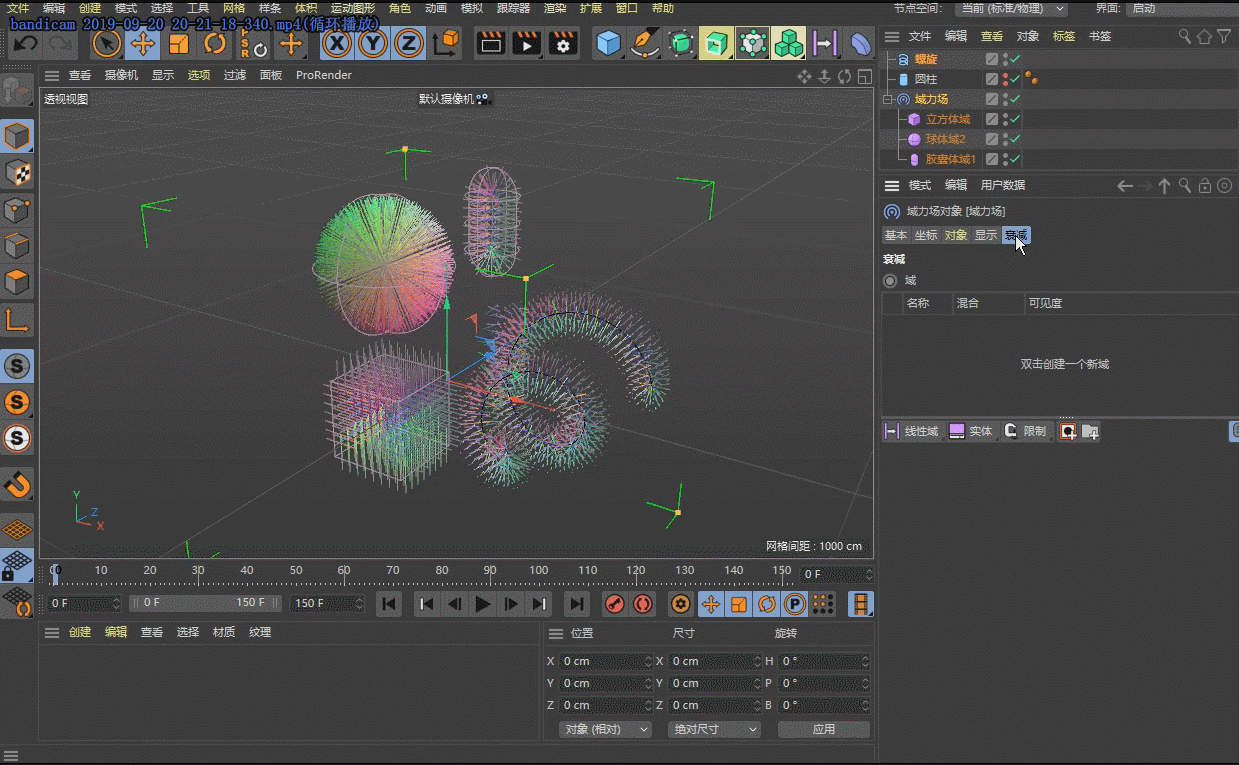Activate the Scale tool in top toolbar
Image resolution: width=1239 pixels, height=765 pixels.
pyautogui.click(x=179, y=44)
